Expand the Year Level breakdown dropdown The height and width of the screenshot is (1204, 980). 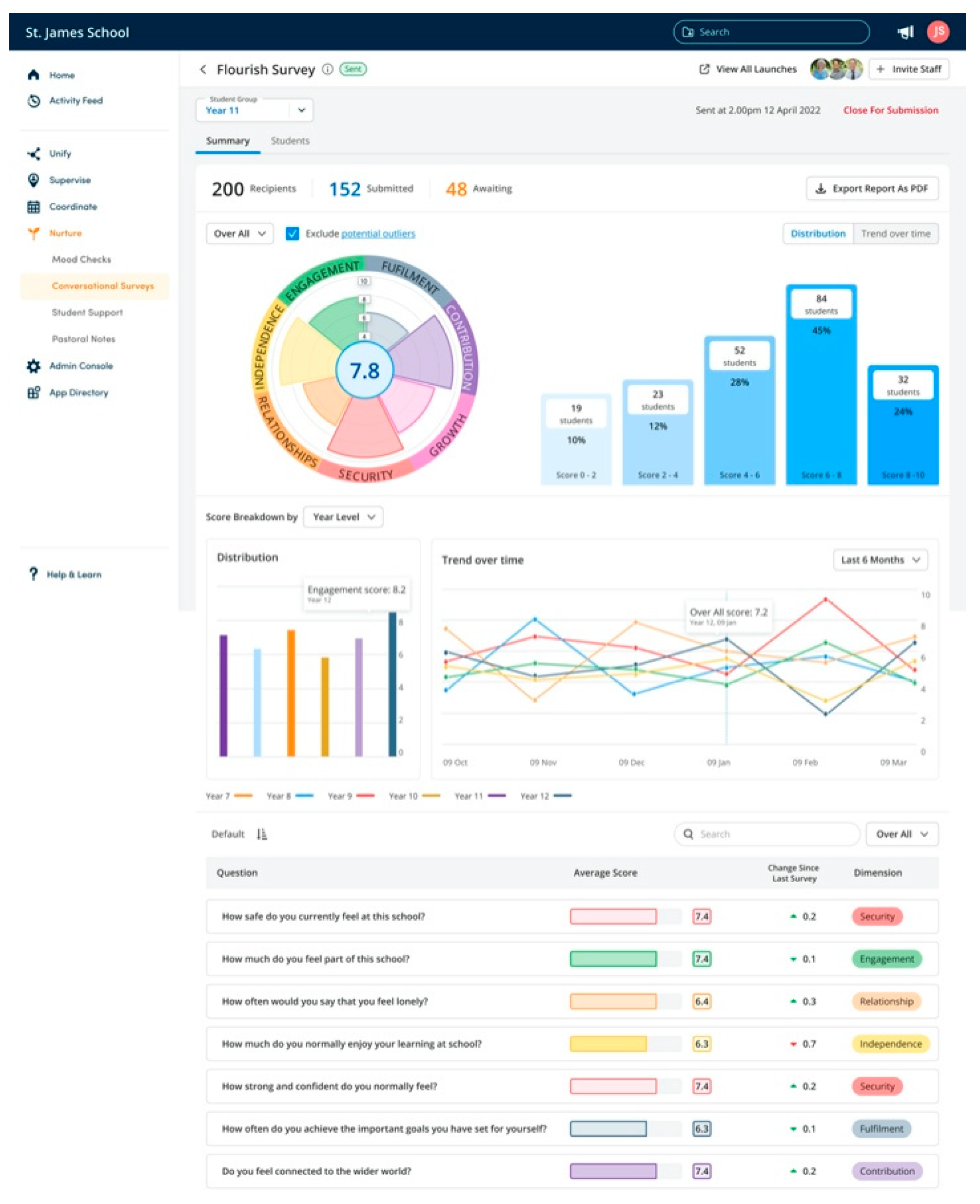coord(343,516)
